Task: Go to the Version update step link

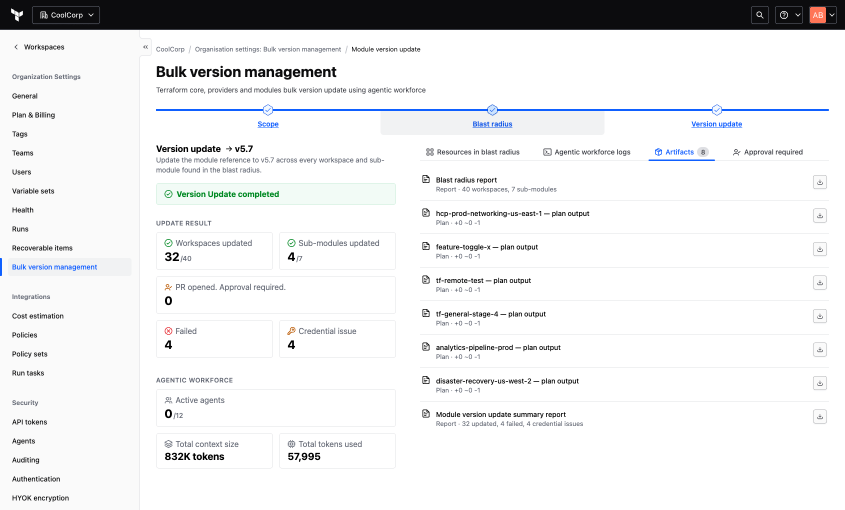Action: (x=717, y=124)
